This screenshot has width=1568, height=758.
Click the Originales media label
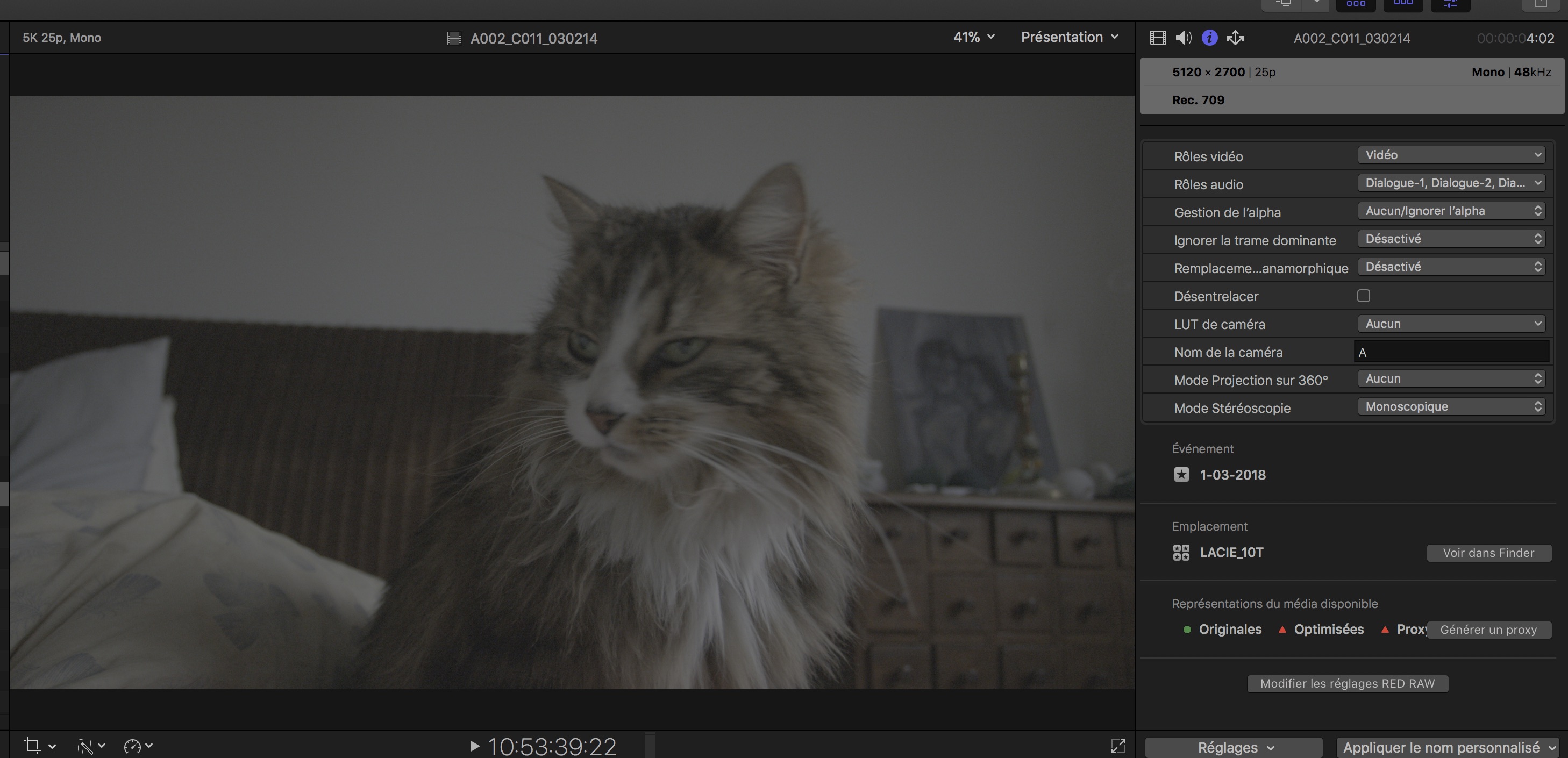coord(1230,629)
